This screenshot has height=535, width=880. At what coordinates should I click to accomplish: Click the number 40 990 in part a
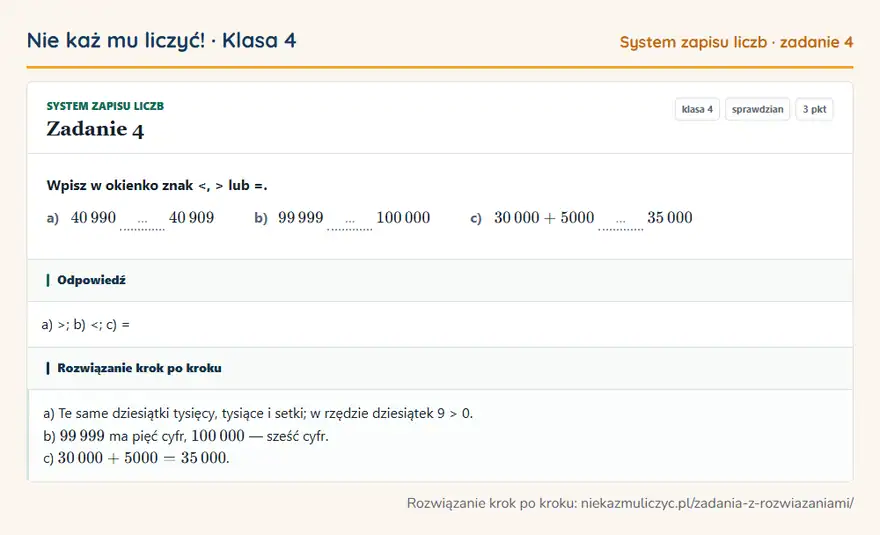93,218
